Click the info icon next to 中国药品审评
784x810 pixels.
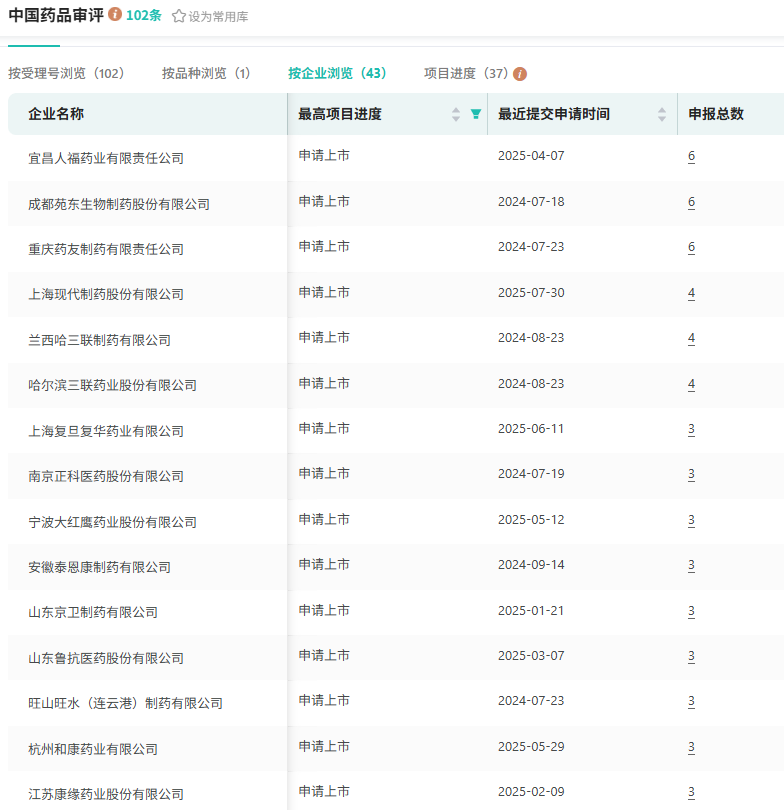tap(115, 14)
